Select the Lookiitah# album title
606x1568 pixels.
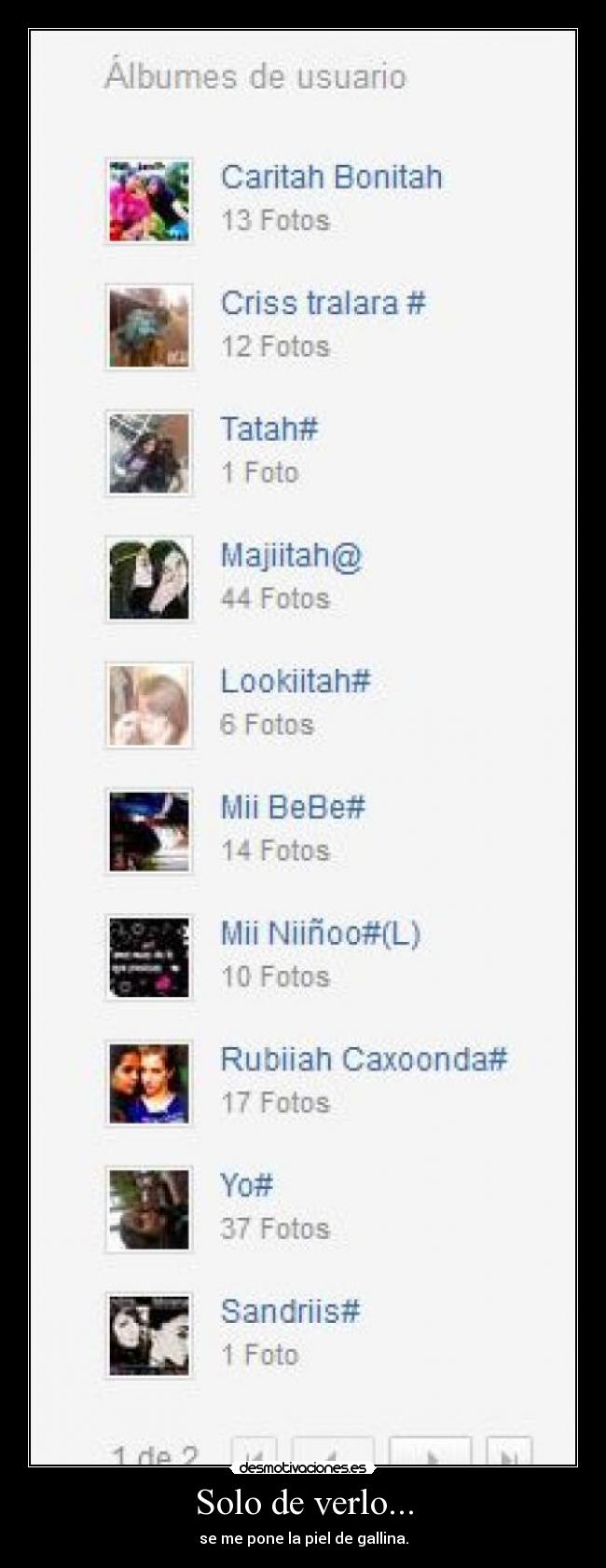(295, 681)
